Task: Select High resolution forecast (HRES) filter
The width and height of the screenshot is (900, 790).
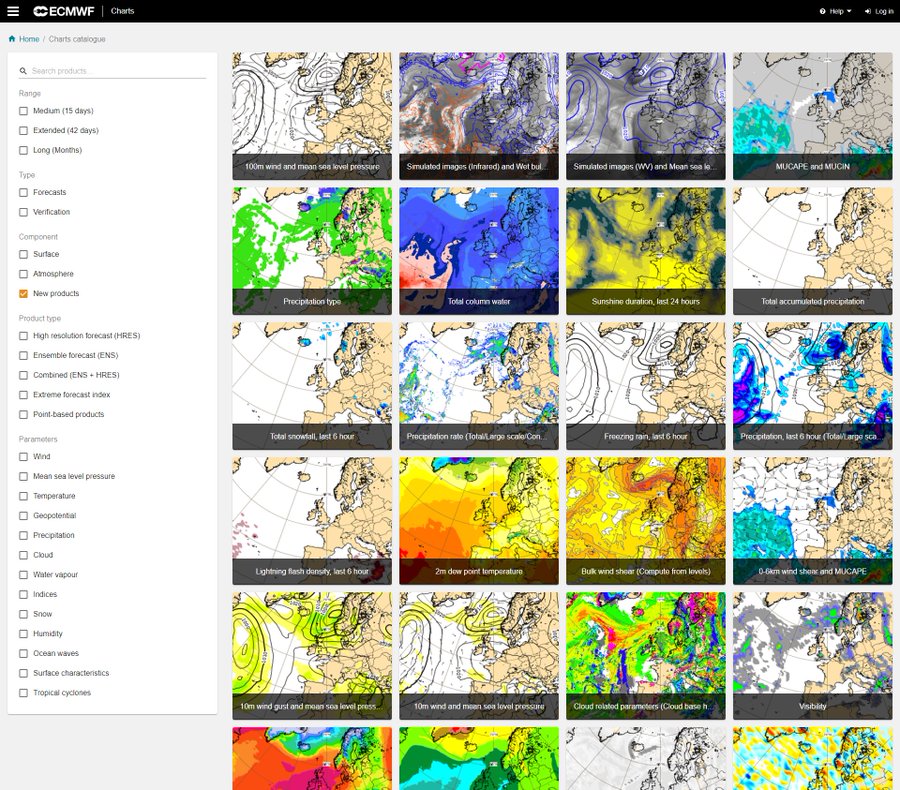Action: pos(24,336)
